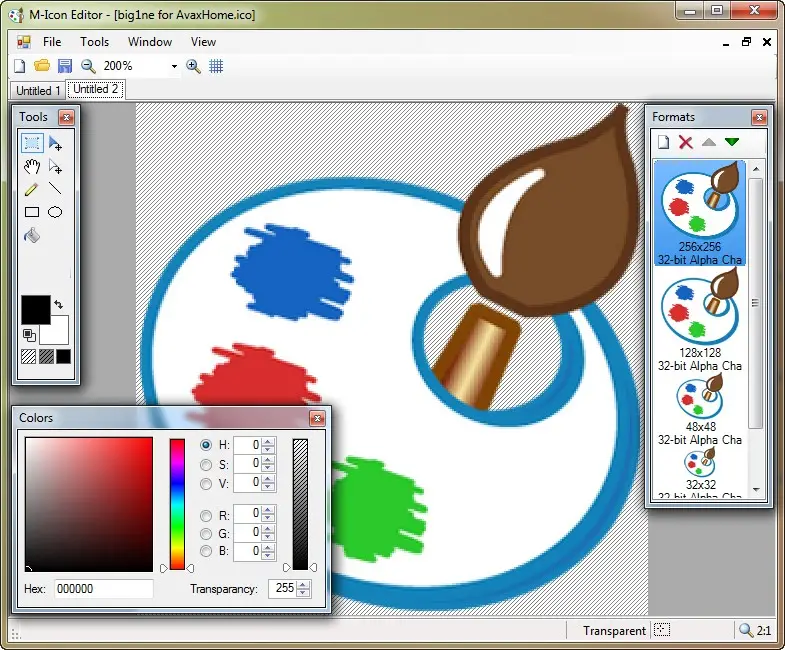
Task: Swap foreground and background colors
Action: pos(59,304)
